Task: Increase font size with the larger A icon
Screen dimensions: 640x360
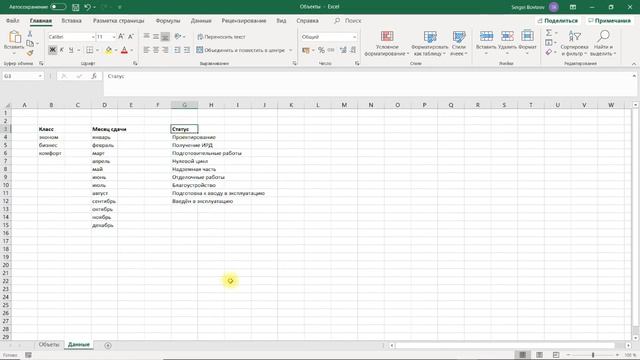Action: (121, 37)
